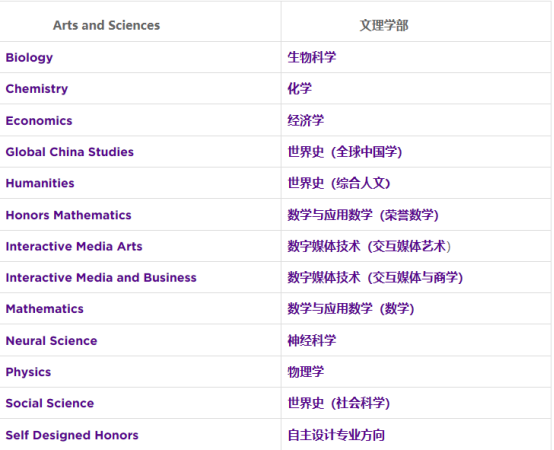Click the link 数字媒体技术 (交互媒体艺术)
The image size is (554, 450).
(369, 246)
